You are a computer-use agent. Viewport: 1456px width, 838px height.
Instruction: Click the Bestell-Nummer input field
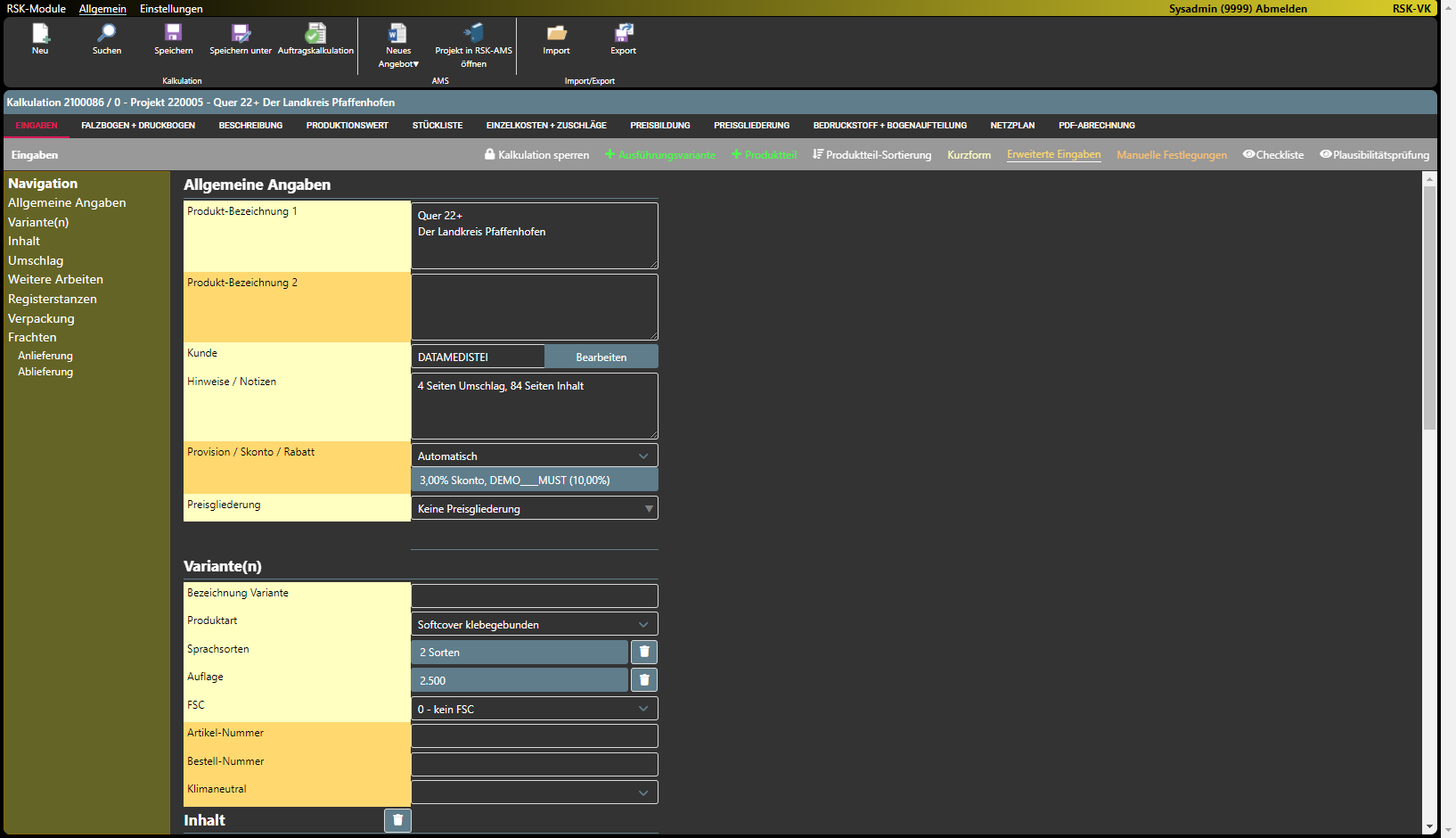(535, 764)
